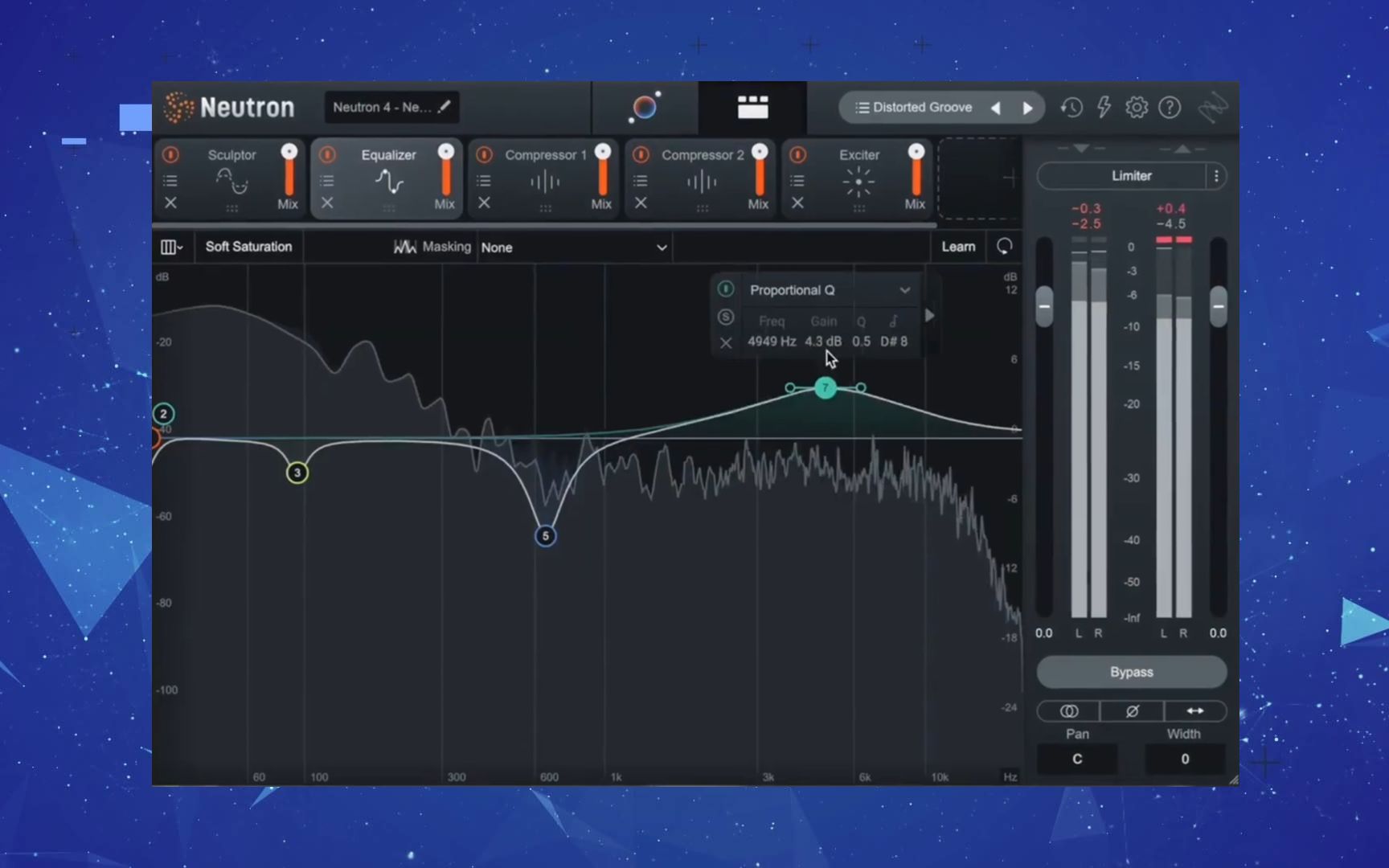Image resolution: width=1389 pixels, height=868 pixels.
Task: Open the Masking source dropdown showing None
Action: [x=574, y=247]
